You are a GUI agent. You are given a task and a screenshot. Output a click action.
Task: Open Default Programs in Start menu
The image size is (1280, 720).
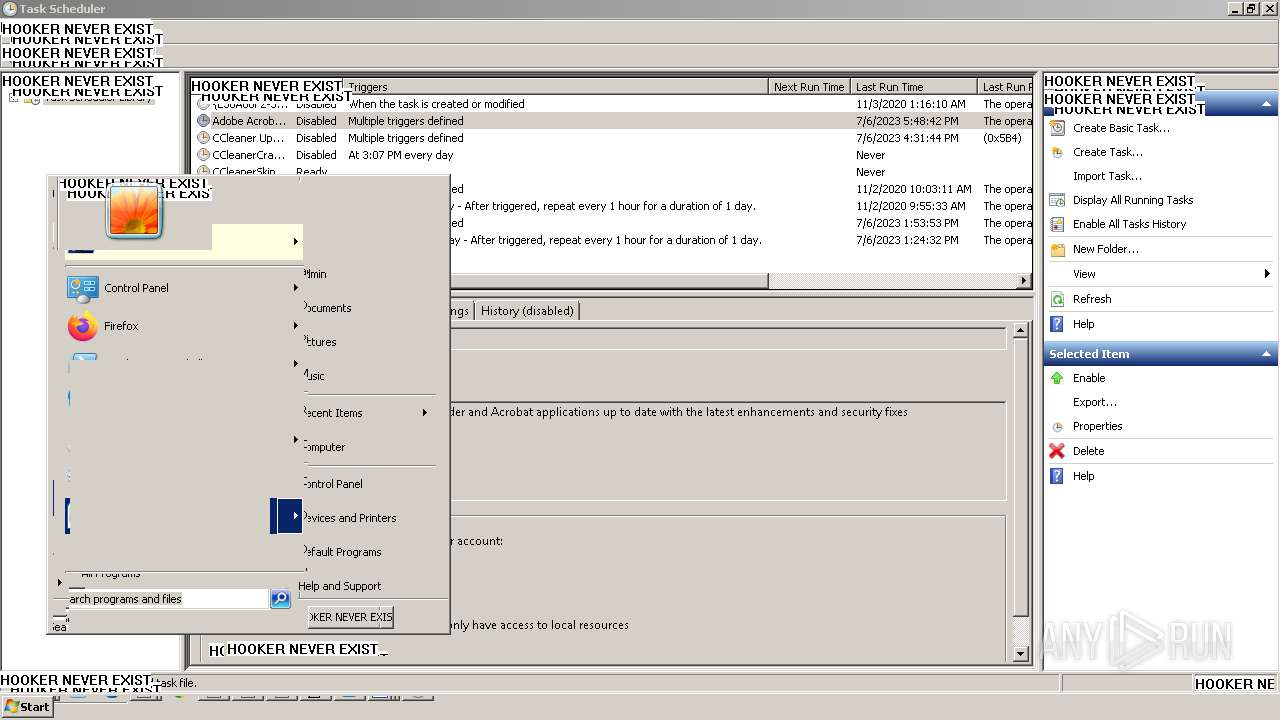341,552
